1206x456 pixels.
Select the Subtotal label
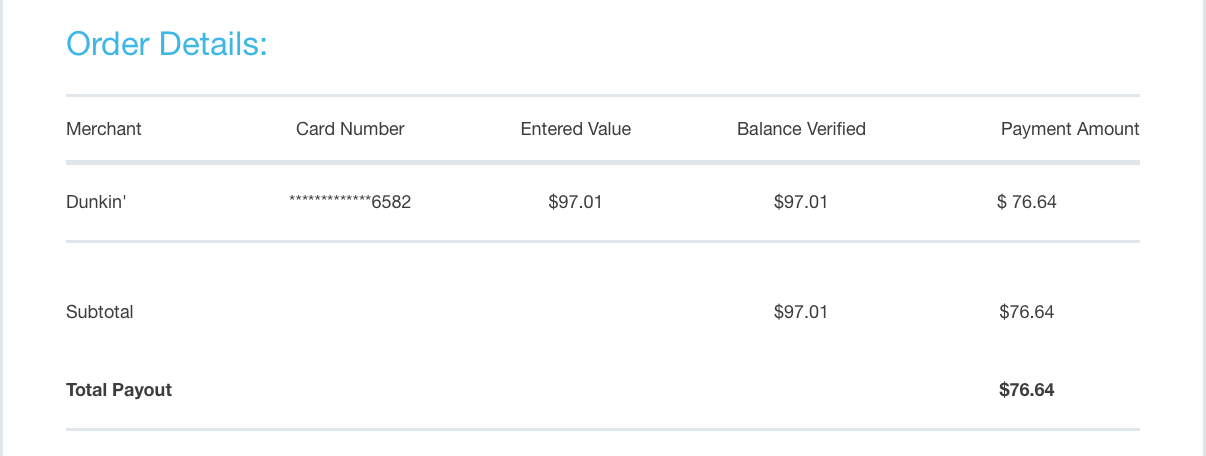pos(100,312)
